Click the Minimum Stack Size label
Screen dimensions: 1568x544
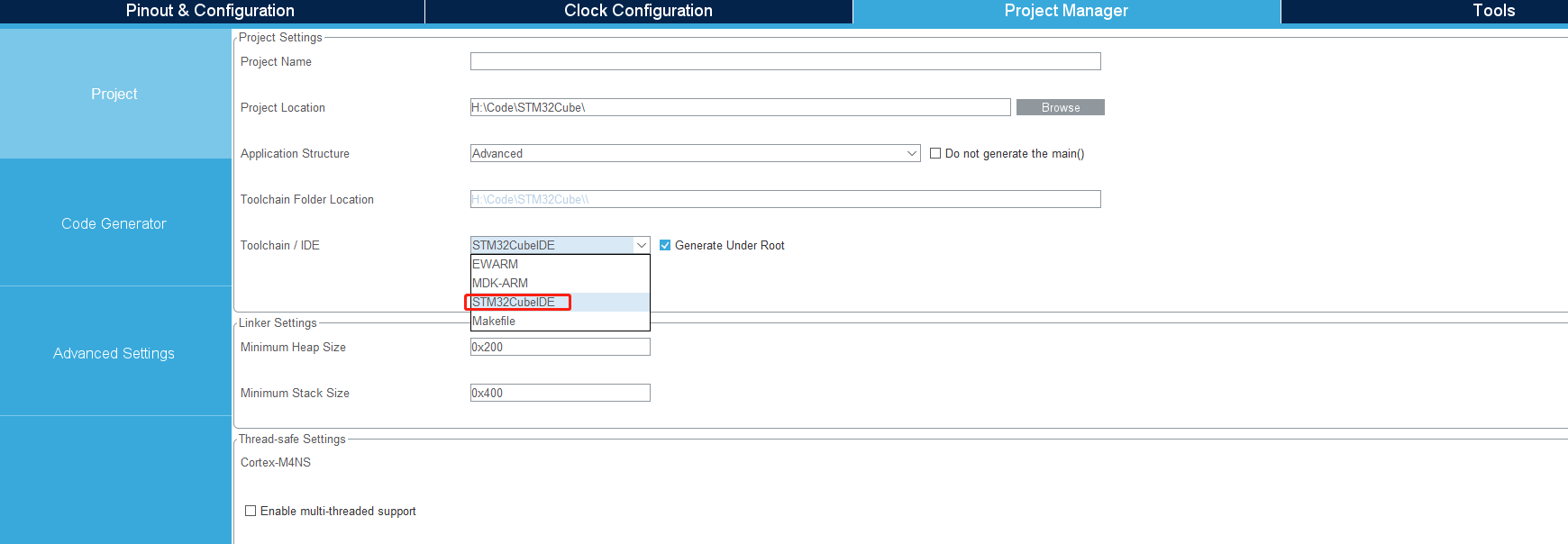click(x=295, y=393)
